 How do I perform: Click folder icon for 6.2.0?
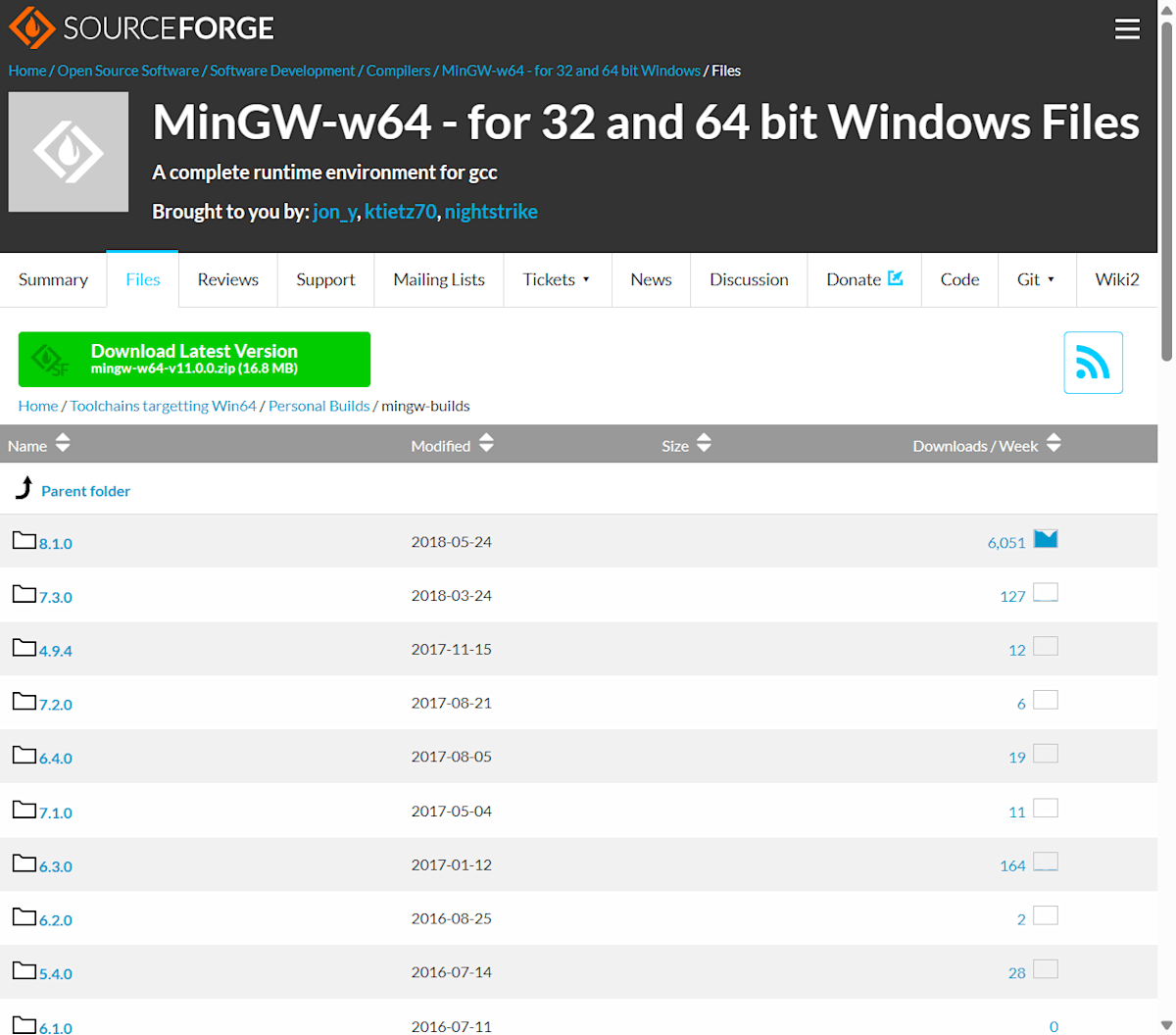point(24,917)
